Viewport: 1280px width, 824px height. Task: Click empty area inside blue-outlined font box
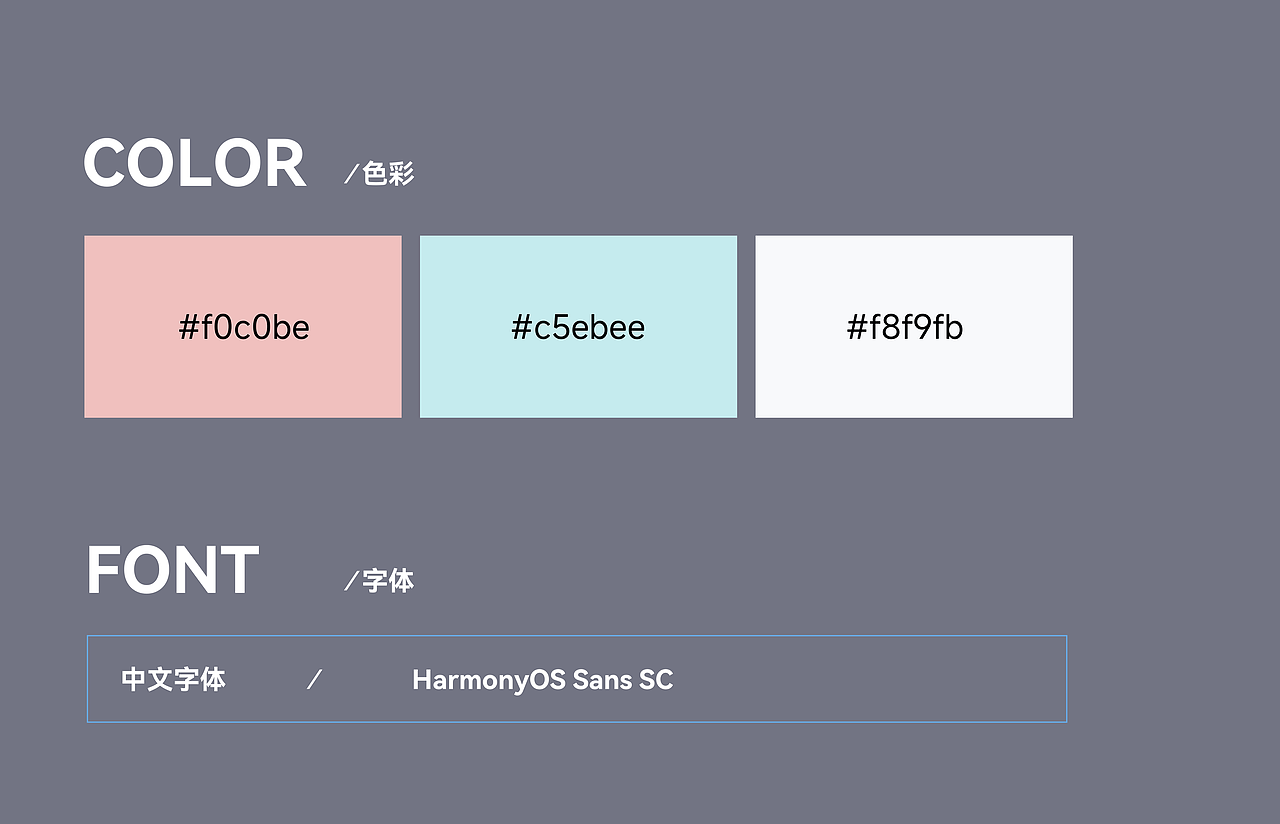(x=870, y=680)
